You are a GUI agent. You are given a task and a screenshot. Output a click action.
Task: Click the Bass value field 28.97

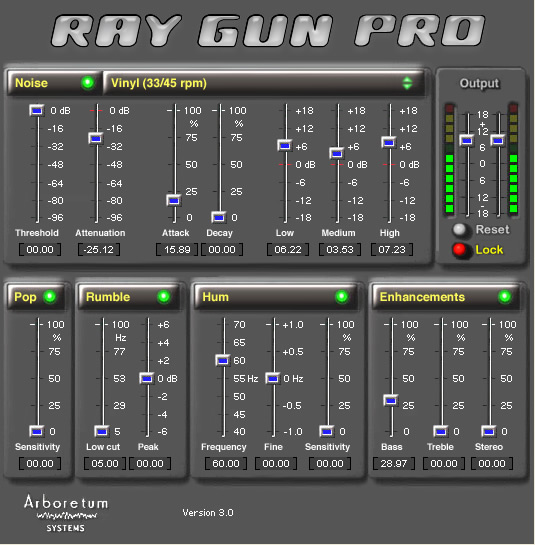(394, 463)
